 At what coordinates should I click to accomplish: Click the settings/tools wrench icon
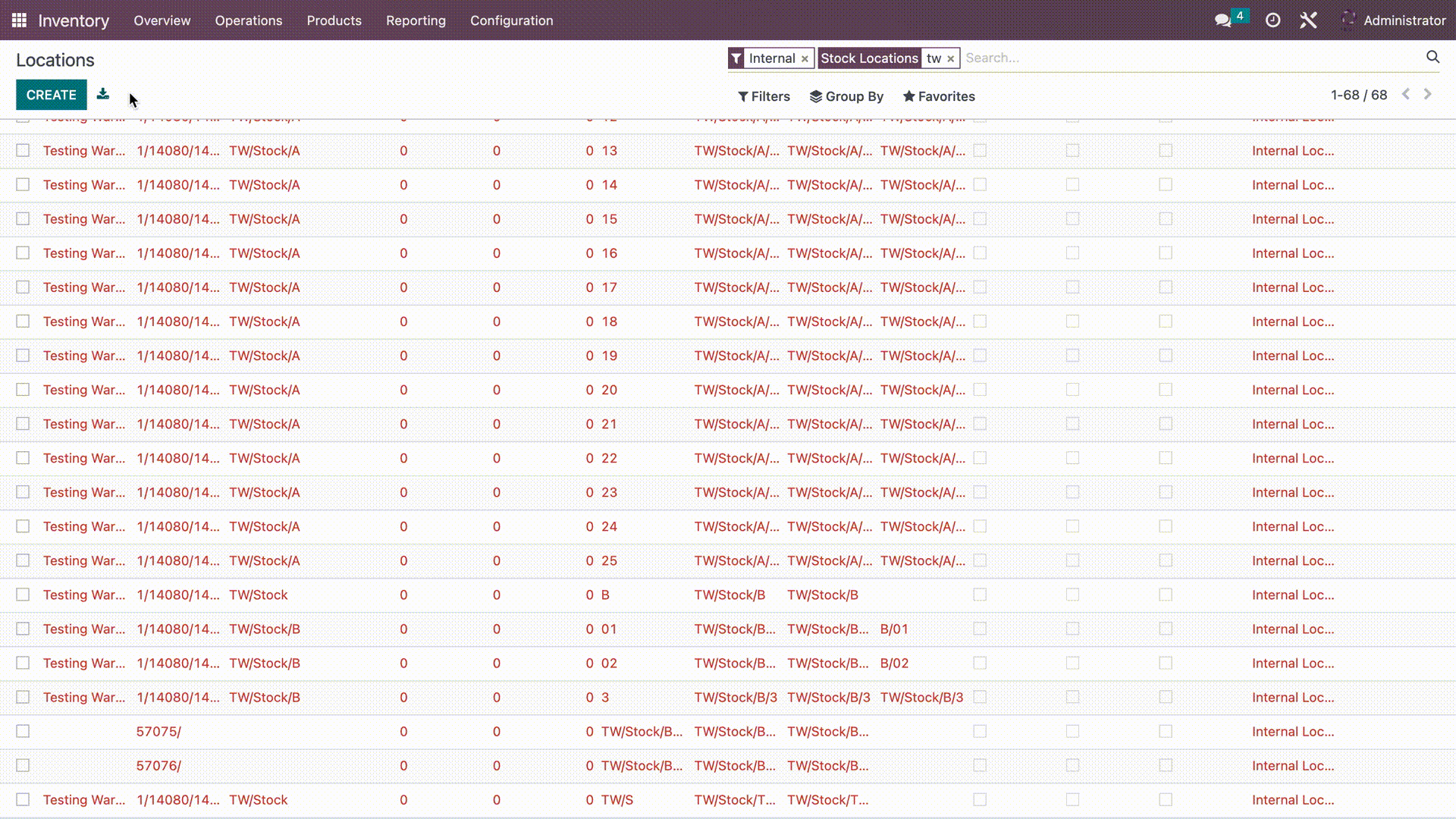point(1309,20)
